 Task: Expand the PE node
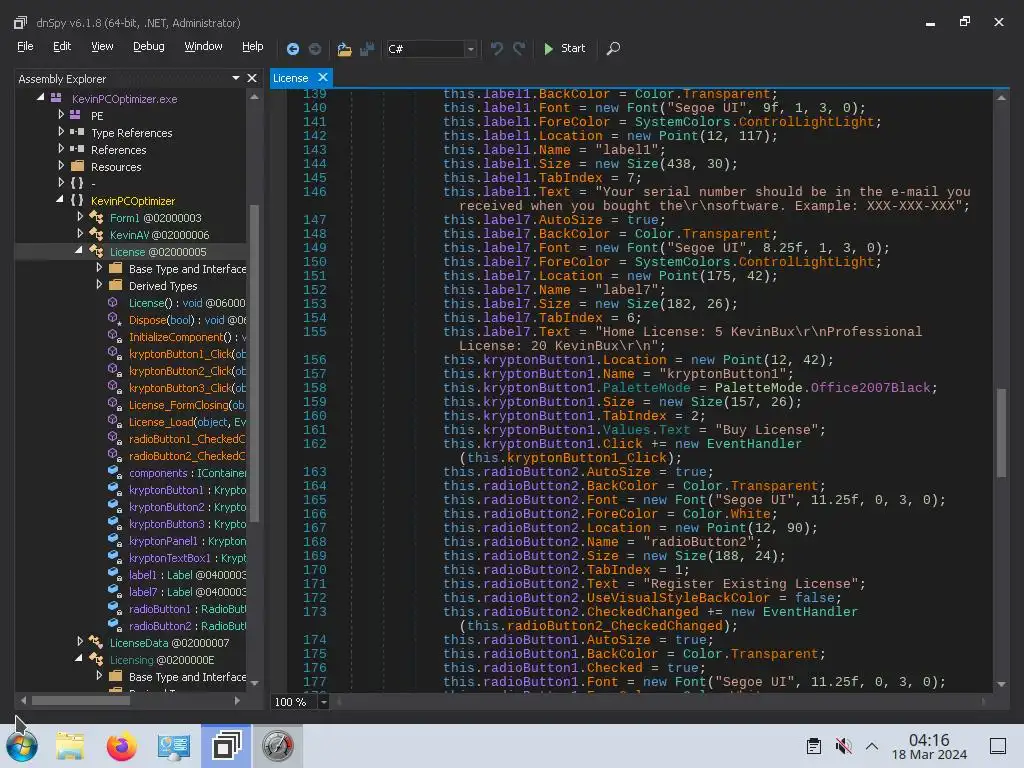pos(61,114)
